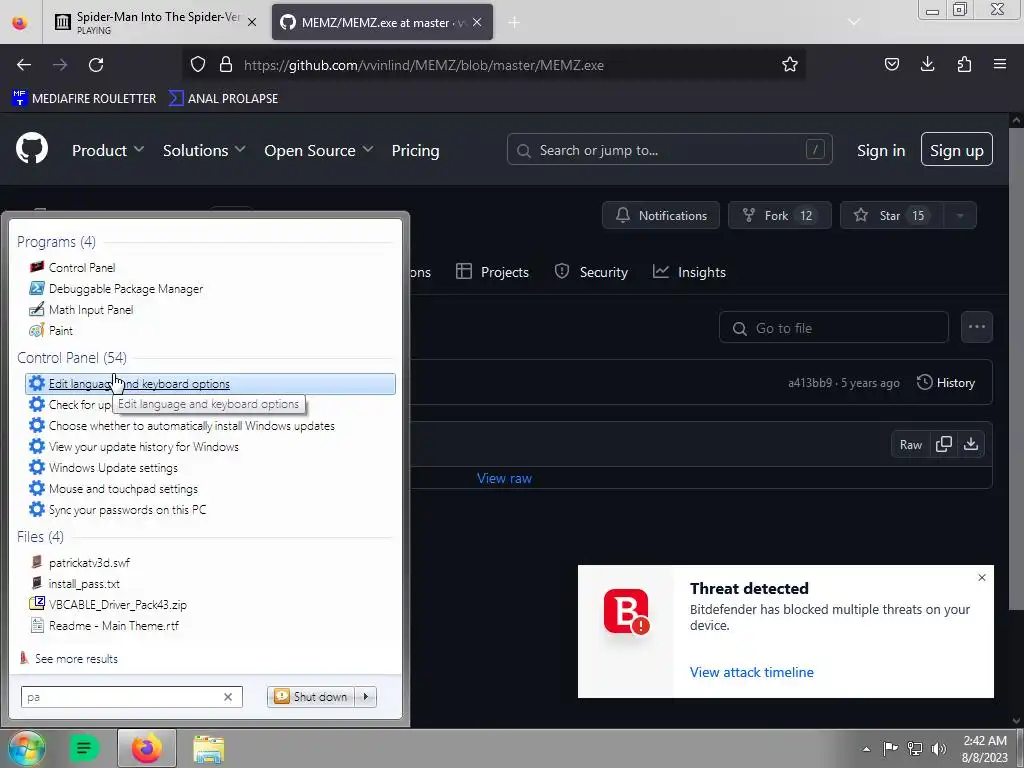
Task: Open the three-dot more file actions button
Action: point(976,327)
